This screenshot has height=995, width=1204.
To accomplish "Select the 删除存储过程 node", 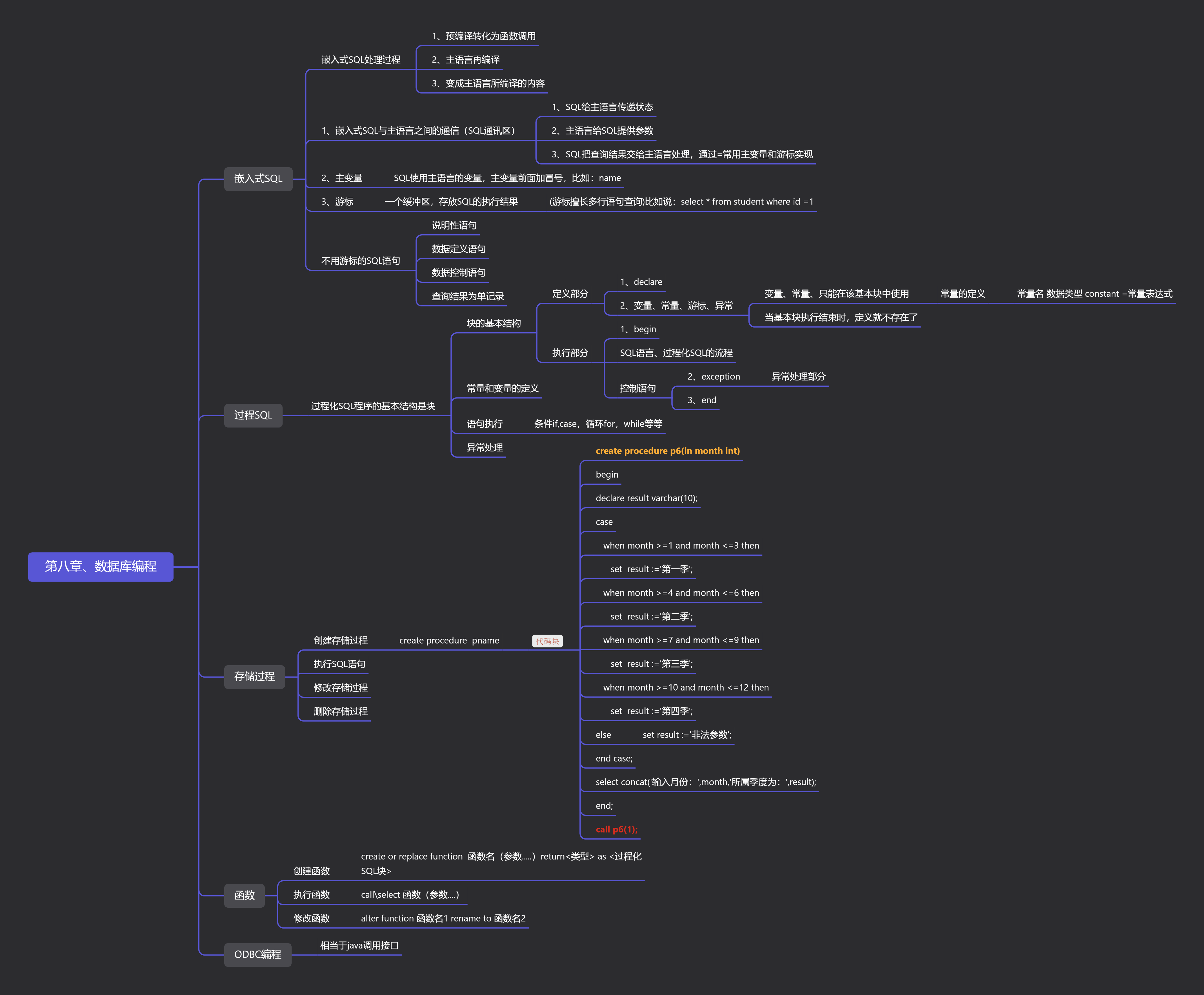I will tap(341, 711).
